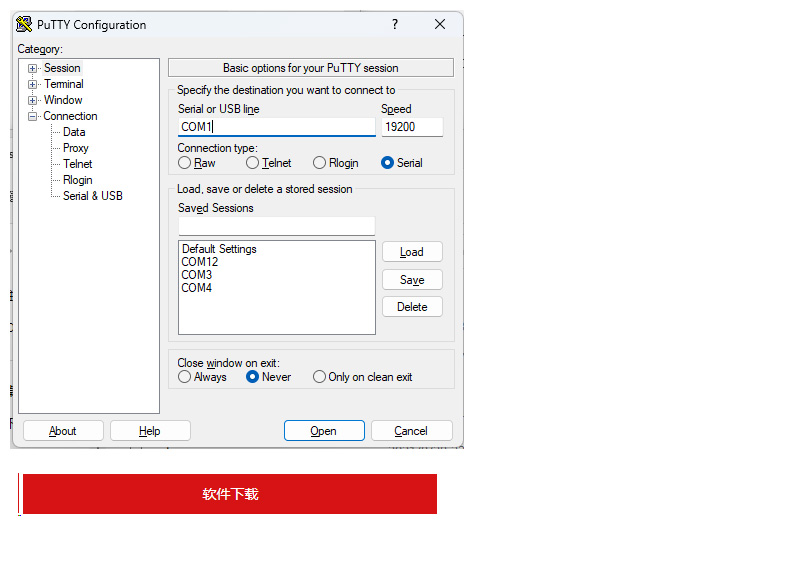Select Window category in tree

click(x=63, y=100)
